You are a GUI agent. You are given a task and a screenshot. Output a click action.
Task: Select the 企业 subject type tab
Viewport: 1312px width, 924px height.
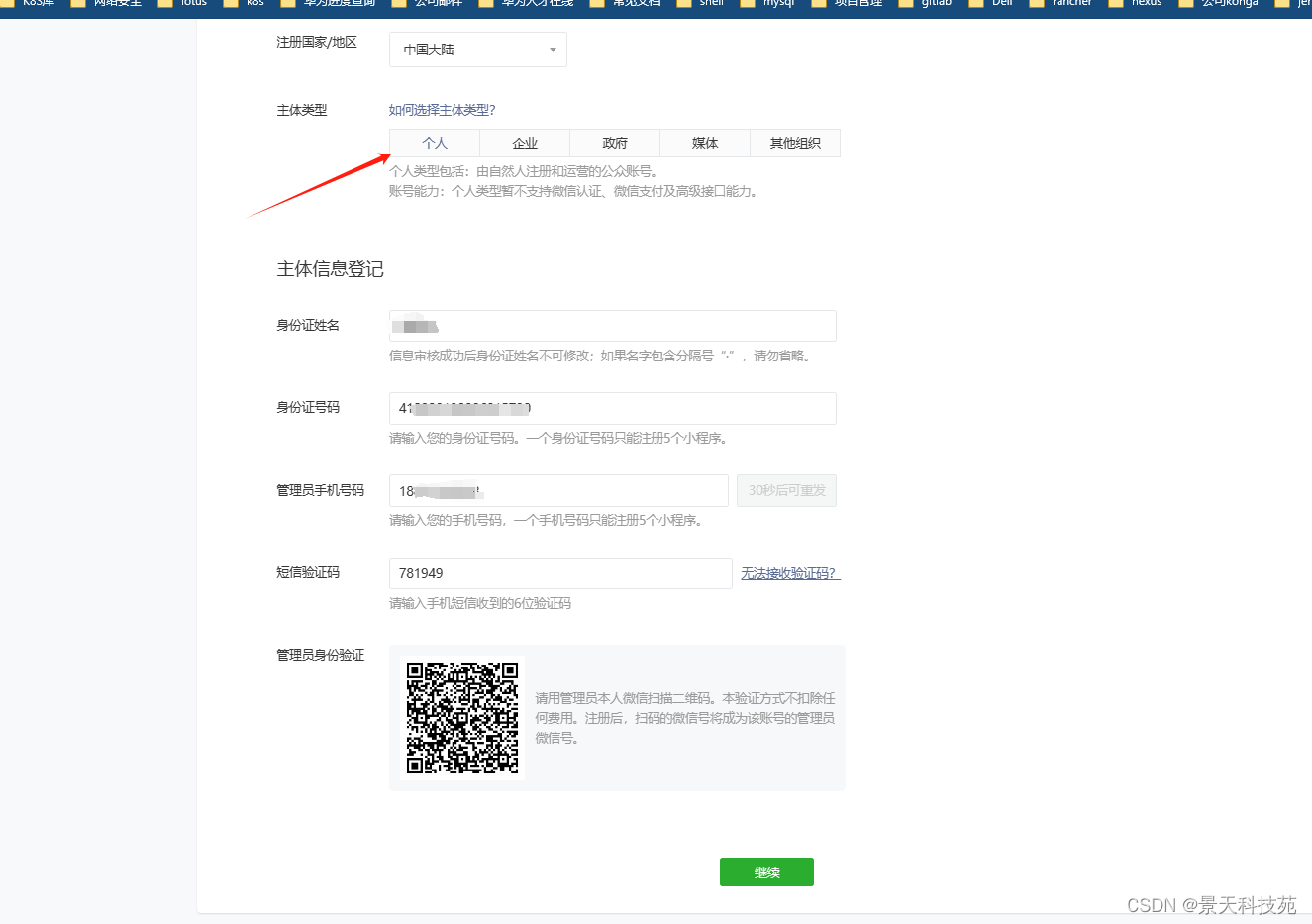click(525, 143)
